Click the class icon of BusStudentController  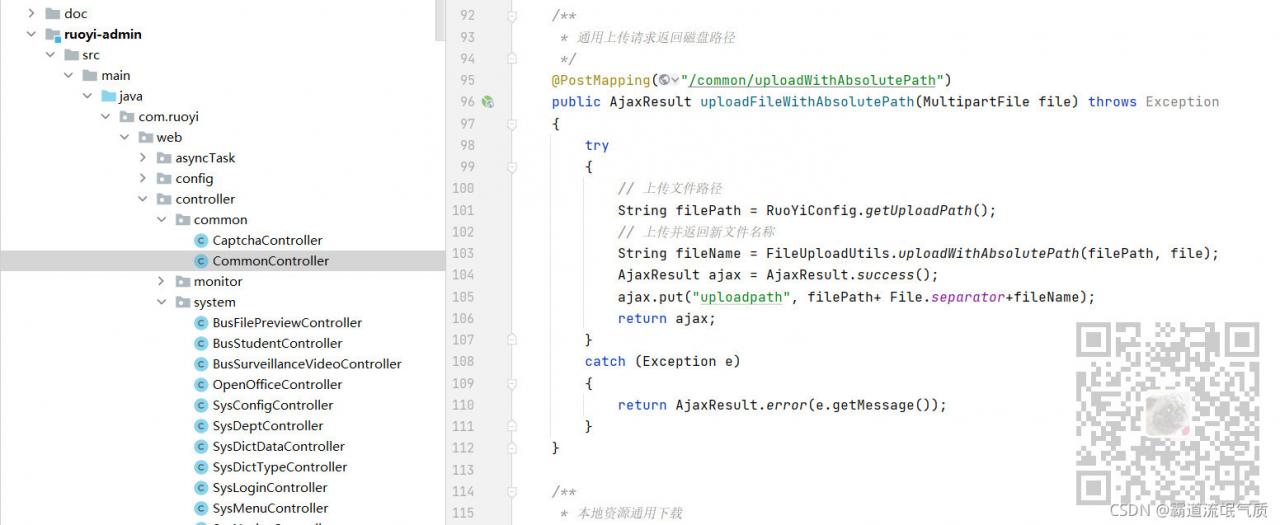201,343
